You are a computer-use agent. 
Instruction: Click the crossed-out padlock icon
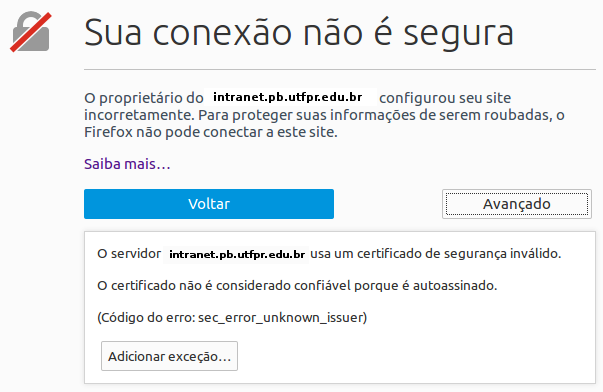pyautogui.click(x=31, y=32)
